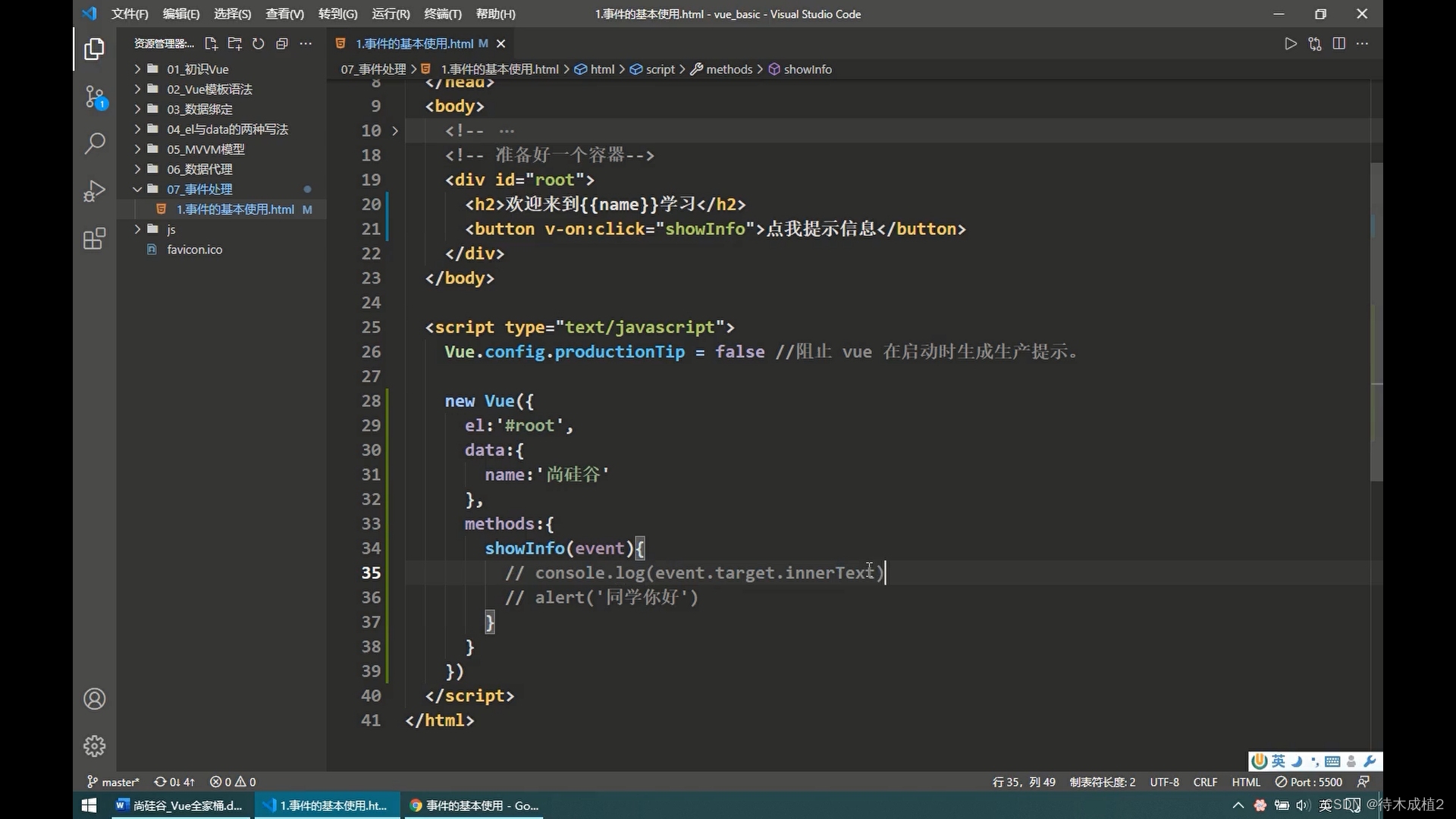The image size is (1456, 819).
Task: Click the VS Code logo icon
Action: click(x=89, y=14)
